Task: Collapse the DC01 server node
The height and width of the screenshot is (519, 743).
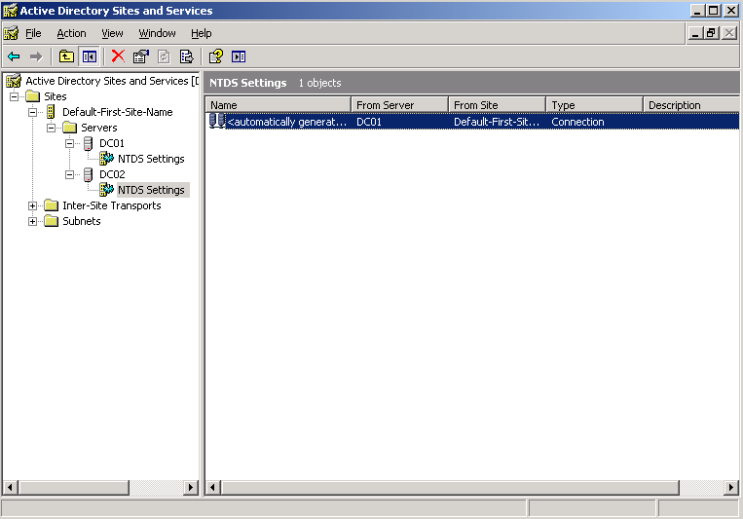Action: [x=70, y=144]
